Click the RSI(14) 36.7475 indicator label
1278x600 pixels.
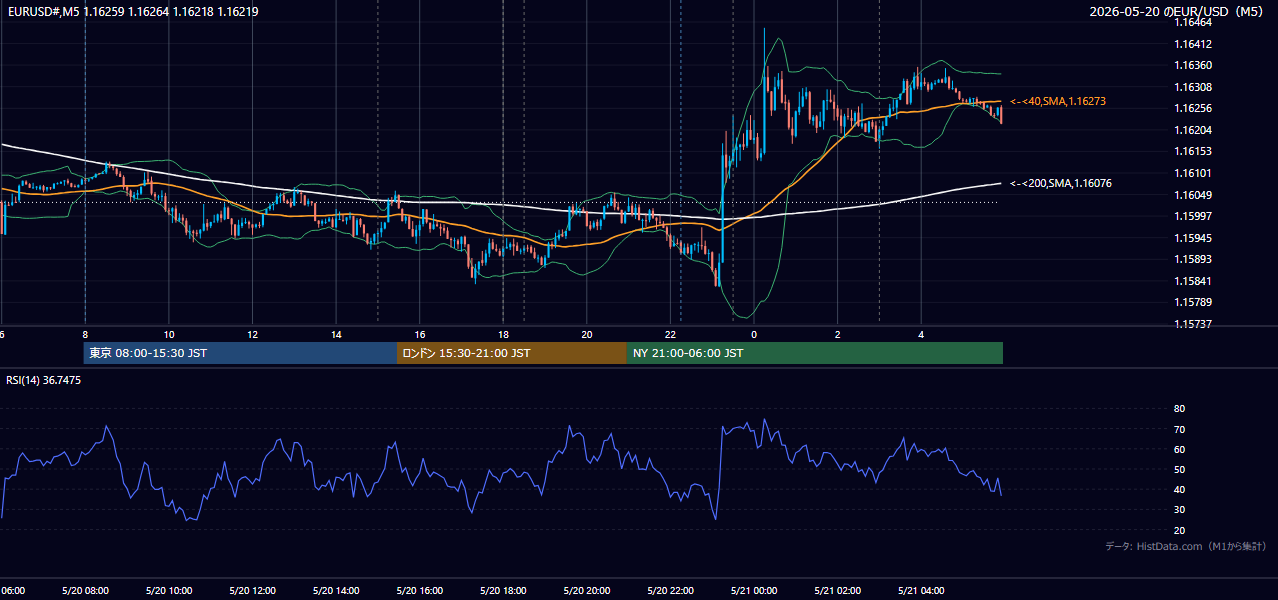point(44,380)
